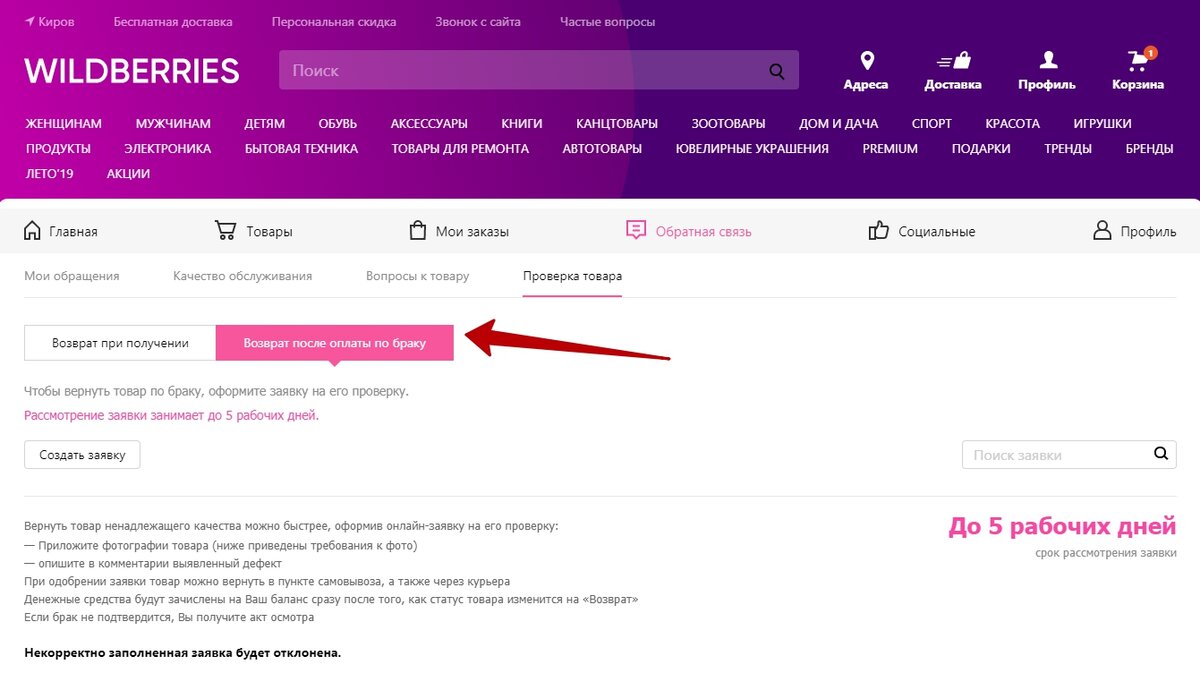This screenshot has width=1200, height=673.
Task: Open the ЮВЕЛИРНЫЕ УКРАШЕНИЯ category menu
Action: coord(752,149)
